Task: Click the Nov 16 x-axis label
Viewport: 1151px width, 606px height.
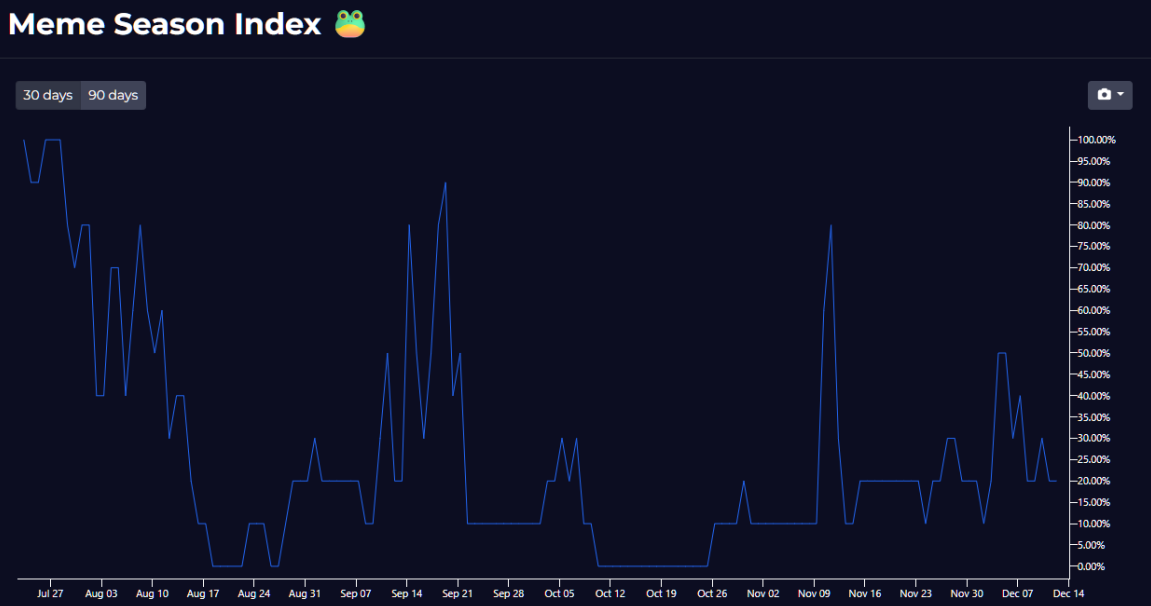Action: [865, 593]
